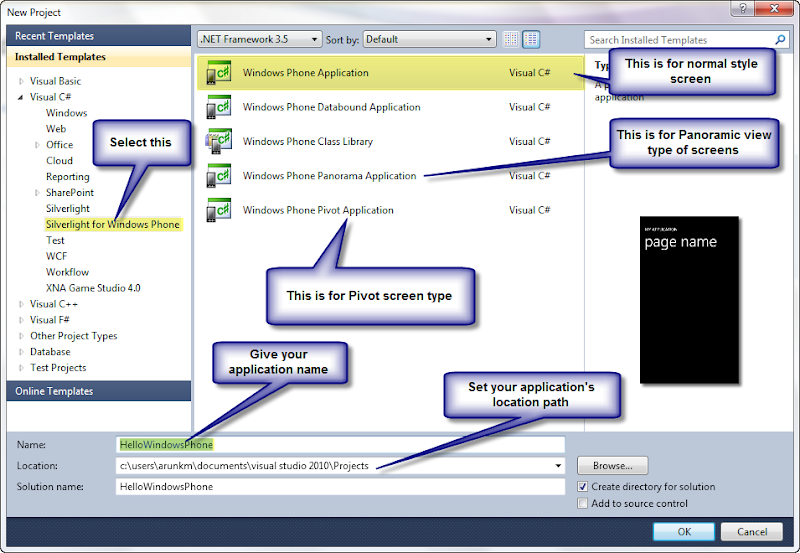
Task: Expand the Visual C++ tree node
Action: tap(21, 304)
